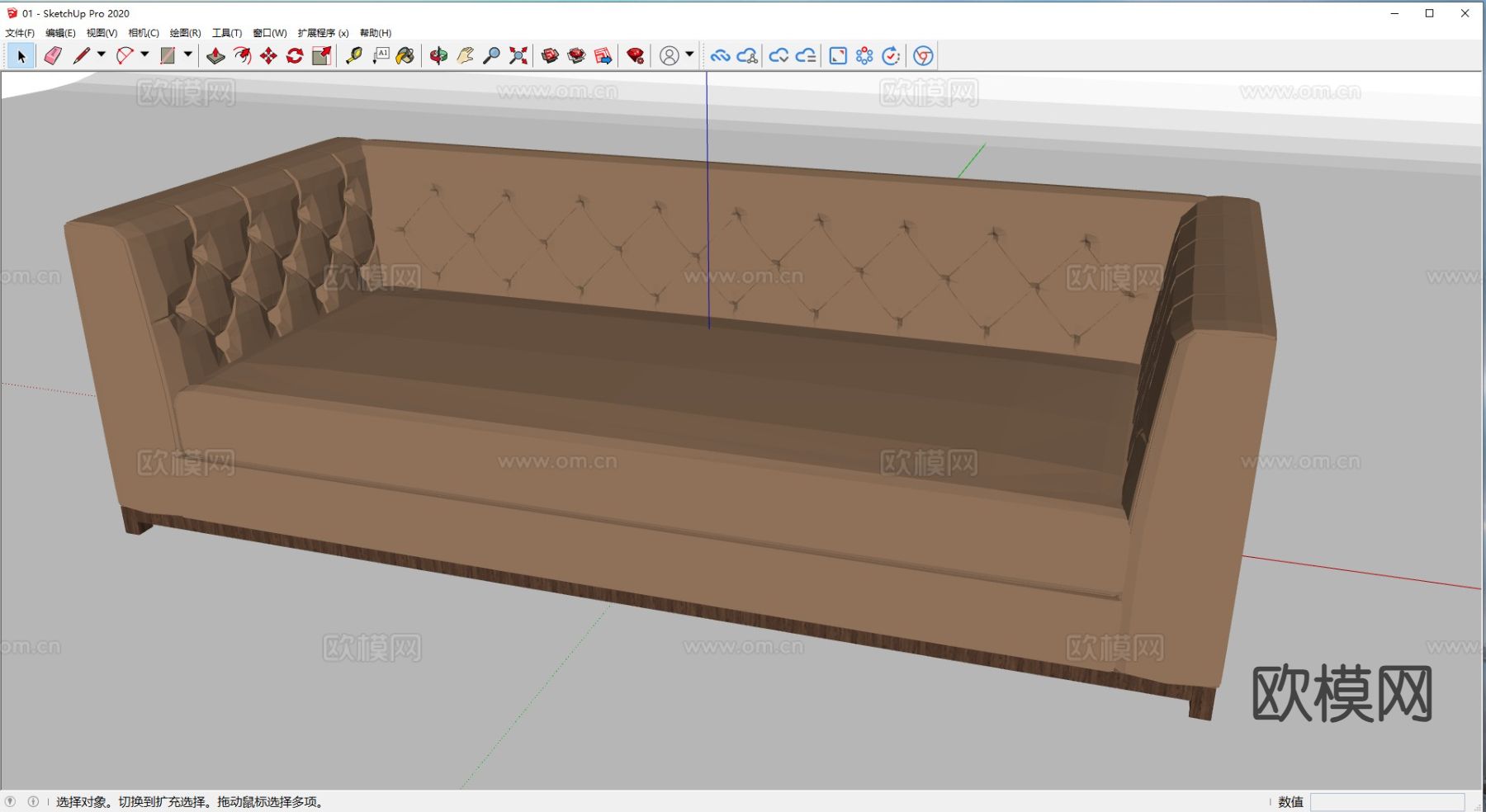Select the Pan hand tool
The image size is (1486, 812).
point(465,55)
